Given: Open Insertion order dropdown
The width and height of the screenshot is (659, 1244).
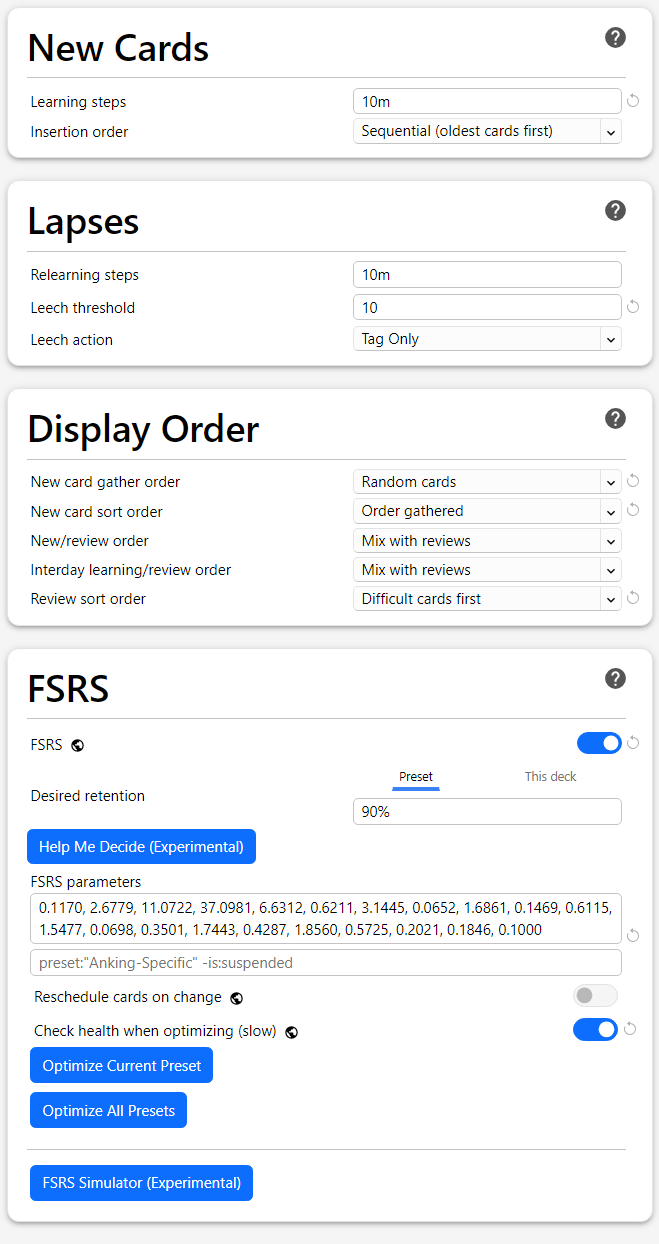Looking at the screenshot, I should pyautogui.click(x=487, y=131).
